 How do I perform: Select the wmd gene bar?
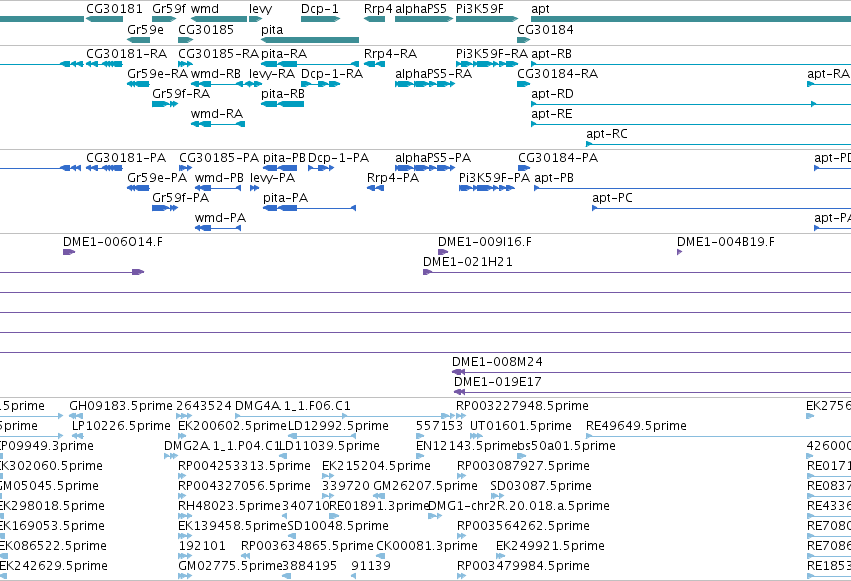click(x=219, y=19)
